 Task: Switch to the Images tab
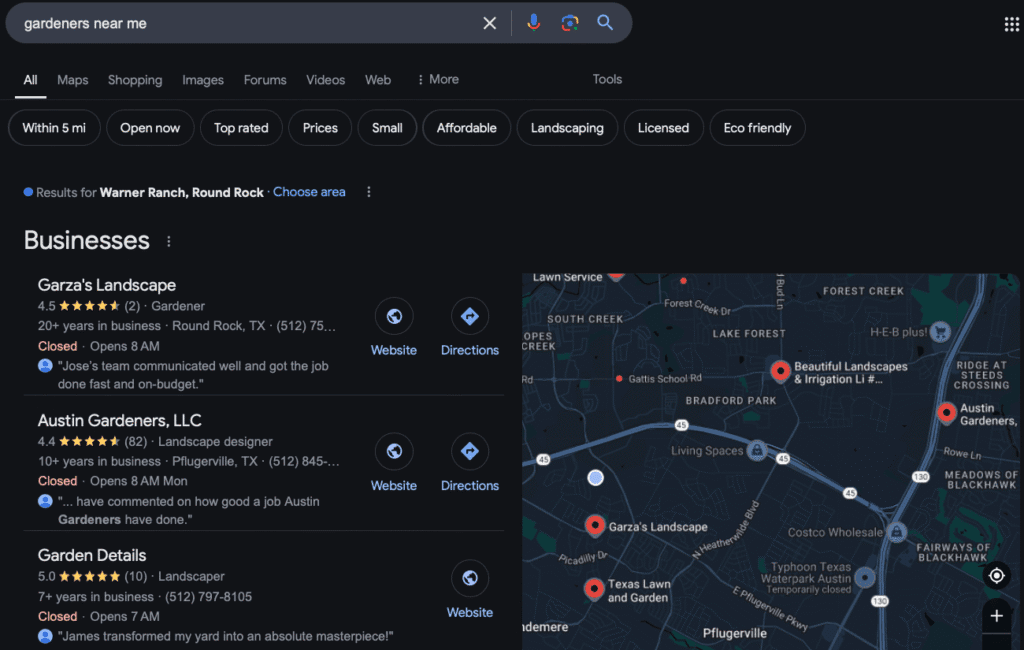click(x=202, y=80)
